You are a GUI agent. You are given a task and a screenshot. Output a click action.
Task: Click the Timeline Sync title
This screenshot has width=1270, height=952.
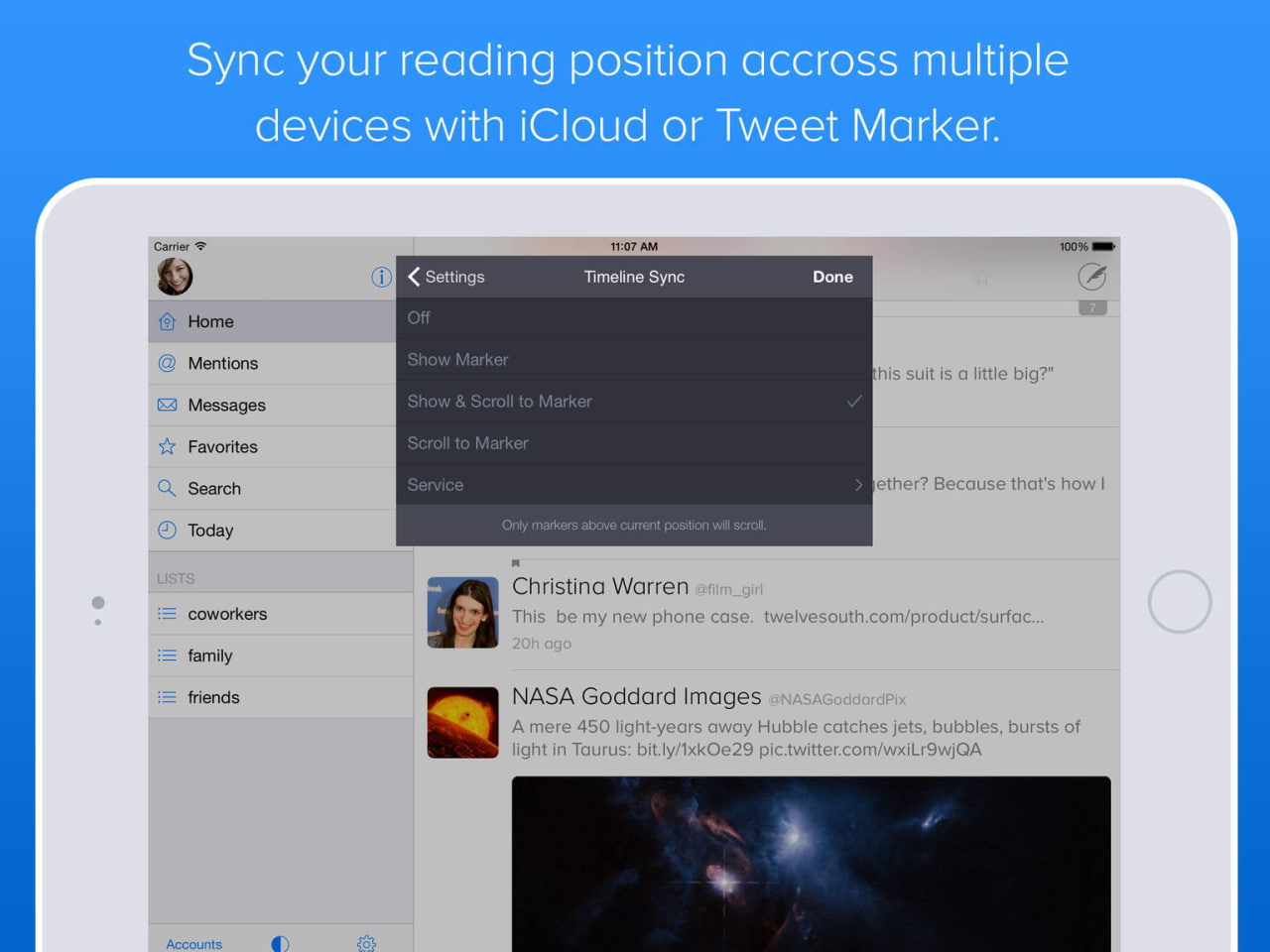[634, 277]
